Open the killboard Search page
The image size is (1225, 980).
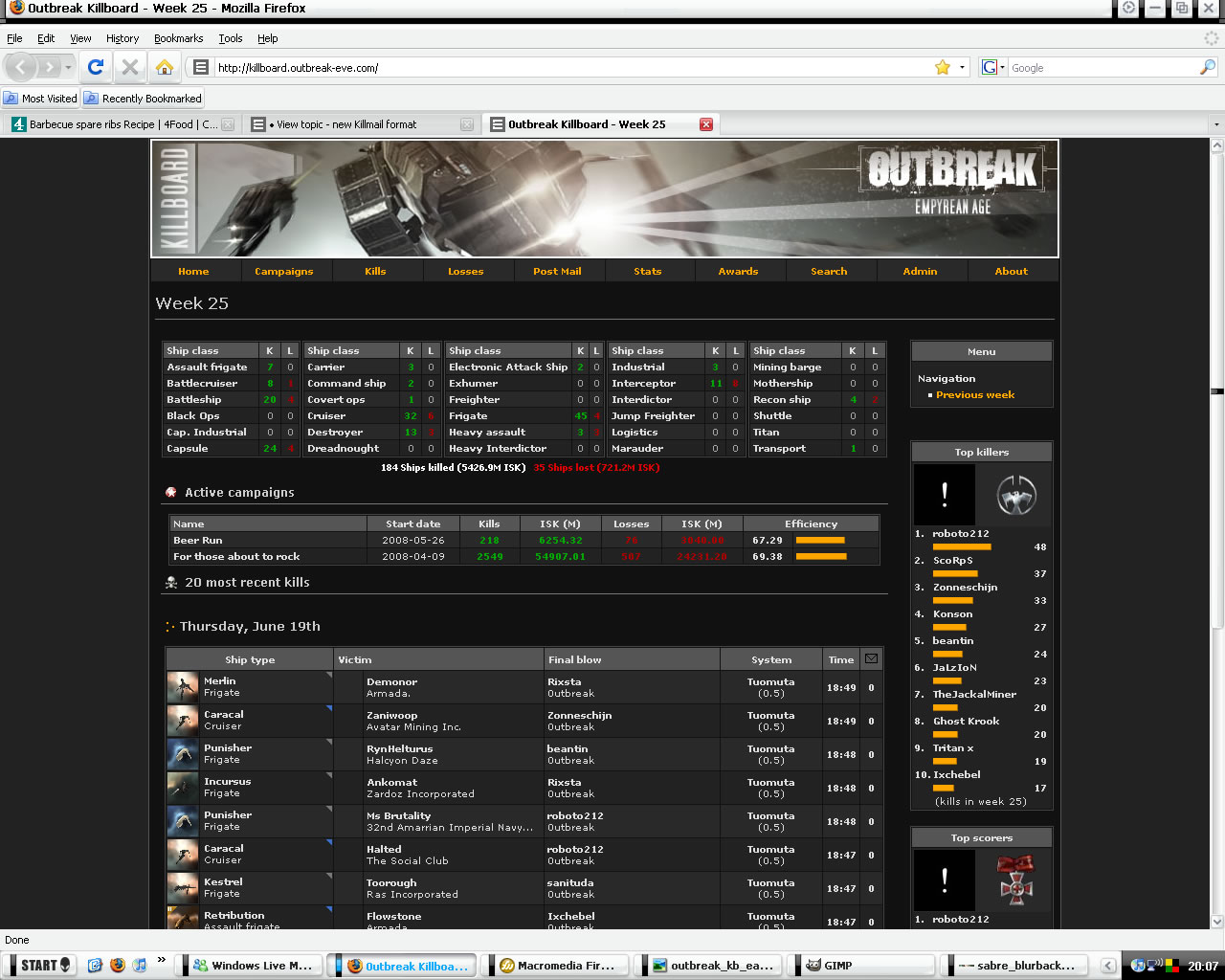(829, 271)
